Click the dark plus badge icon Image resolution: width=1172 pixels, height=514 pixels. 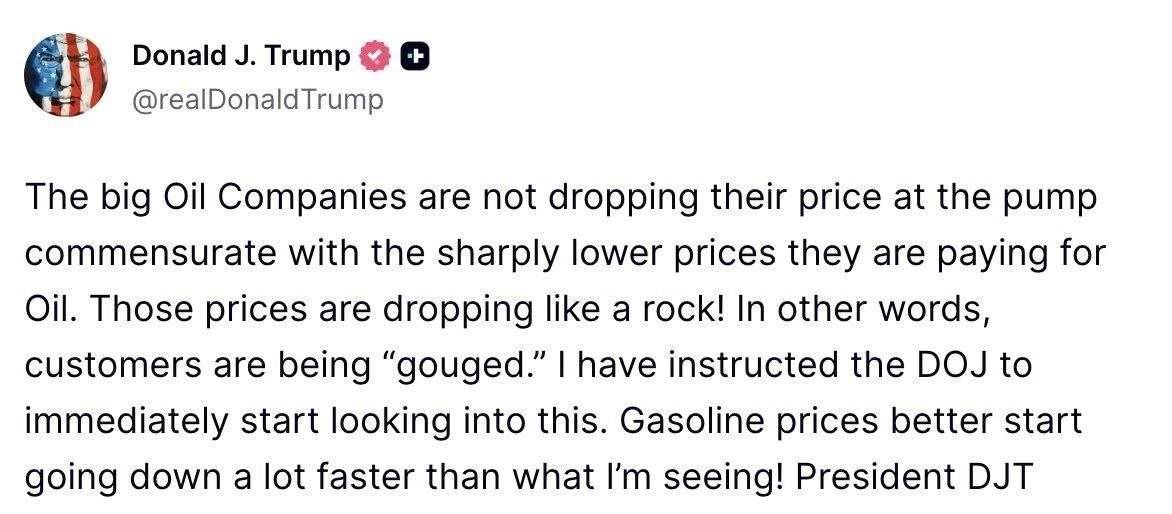[416, 58]
